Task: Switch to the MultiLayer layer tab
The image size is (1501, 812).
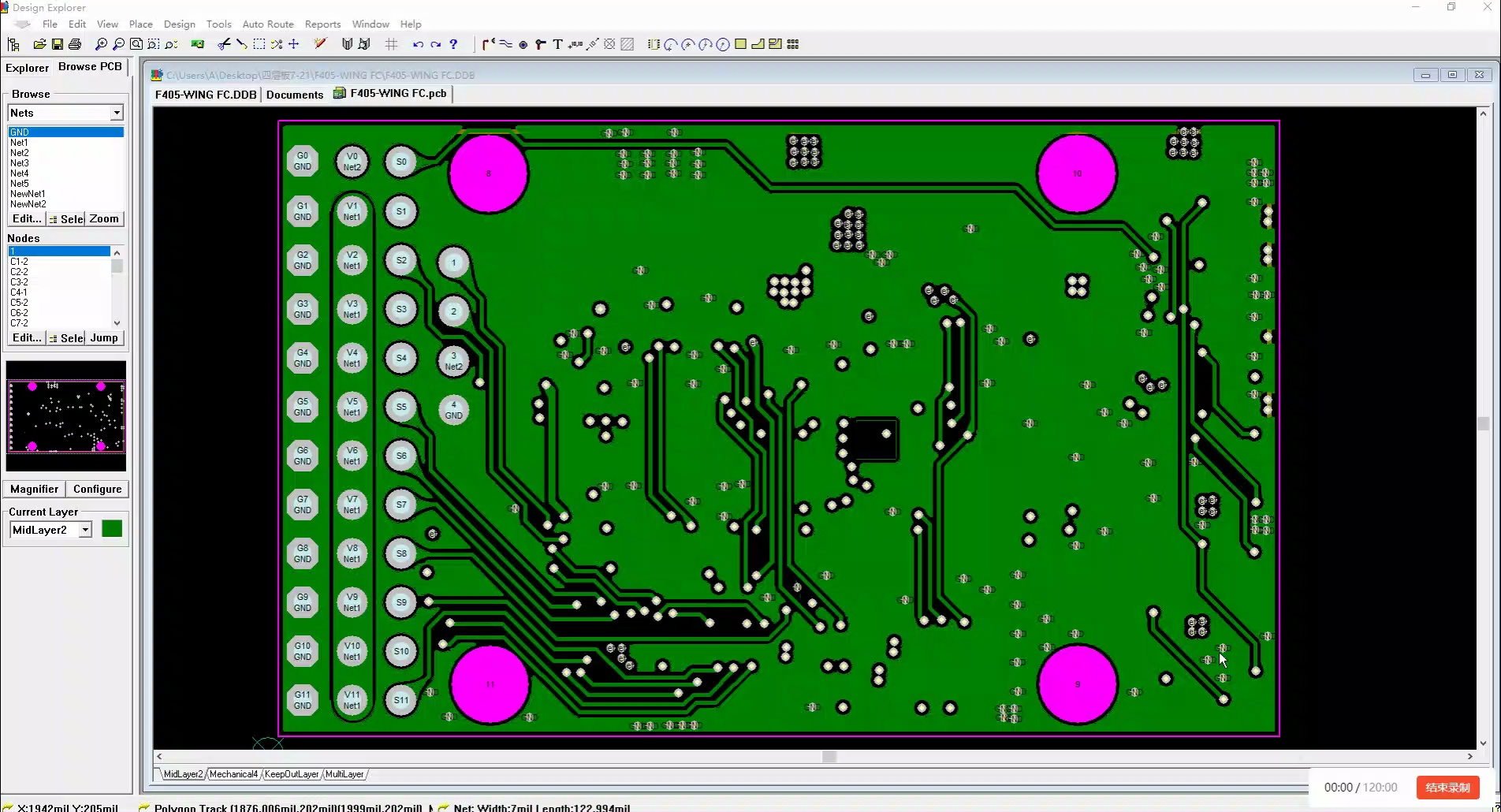Action: [345, 774]
